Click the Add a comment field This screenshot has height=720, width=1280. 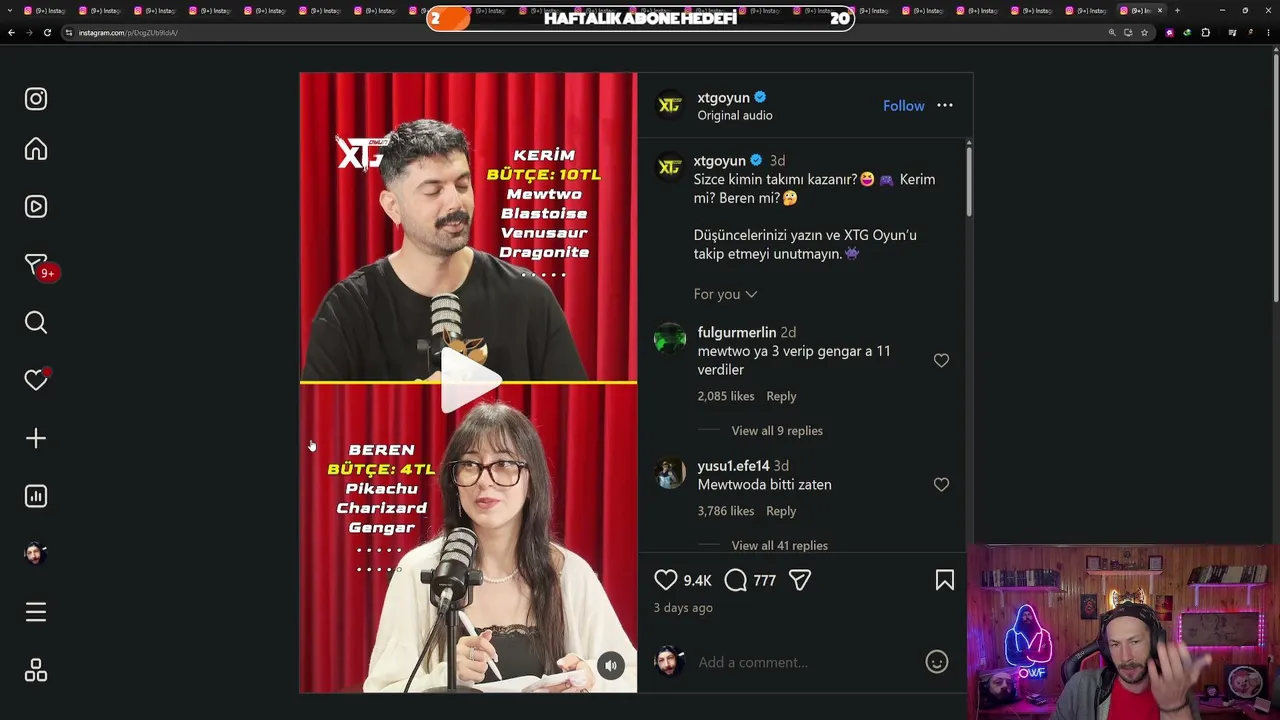coord(805,662)
